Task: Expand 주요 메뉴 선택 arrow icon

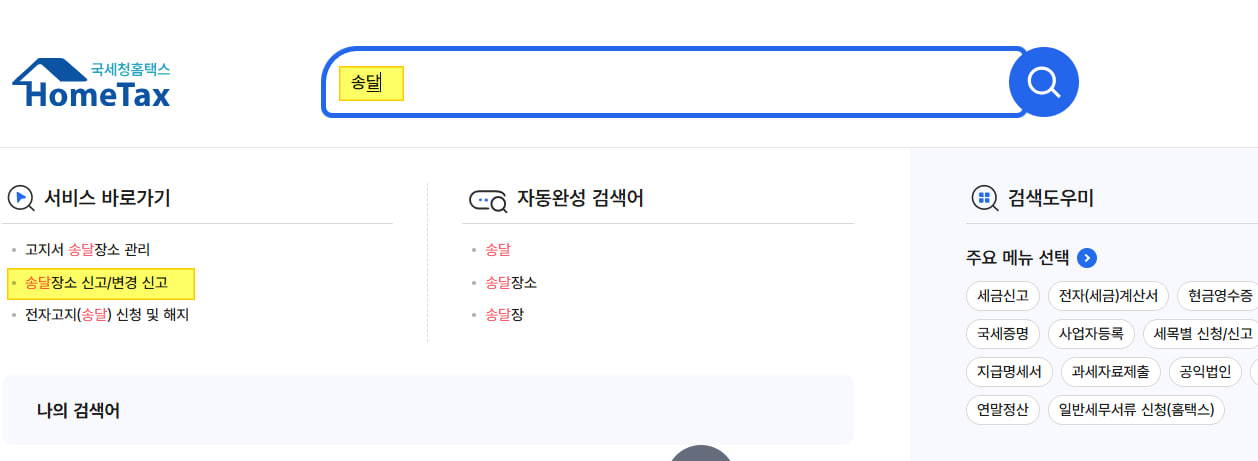Action: (x=1087, y=258)
